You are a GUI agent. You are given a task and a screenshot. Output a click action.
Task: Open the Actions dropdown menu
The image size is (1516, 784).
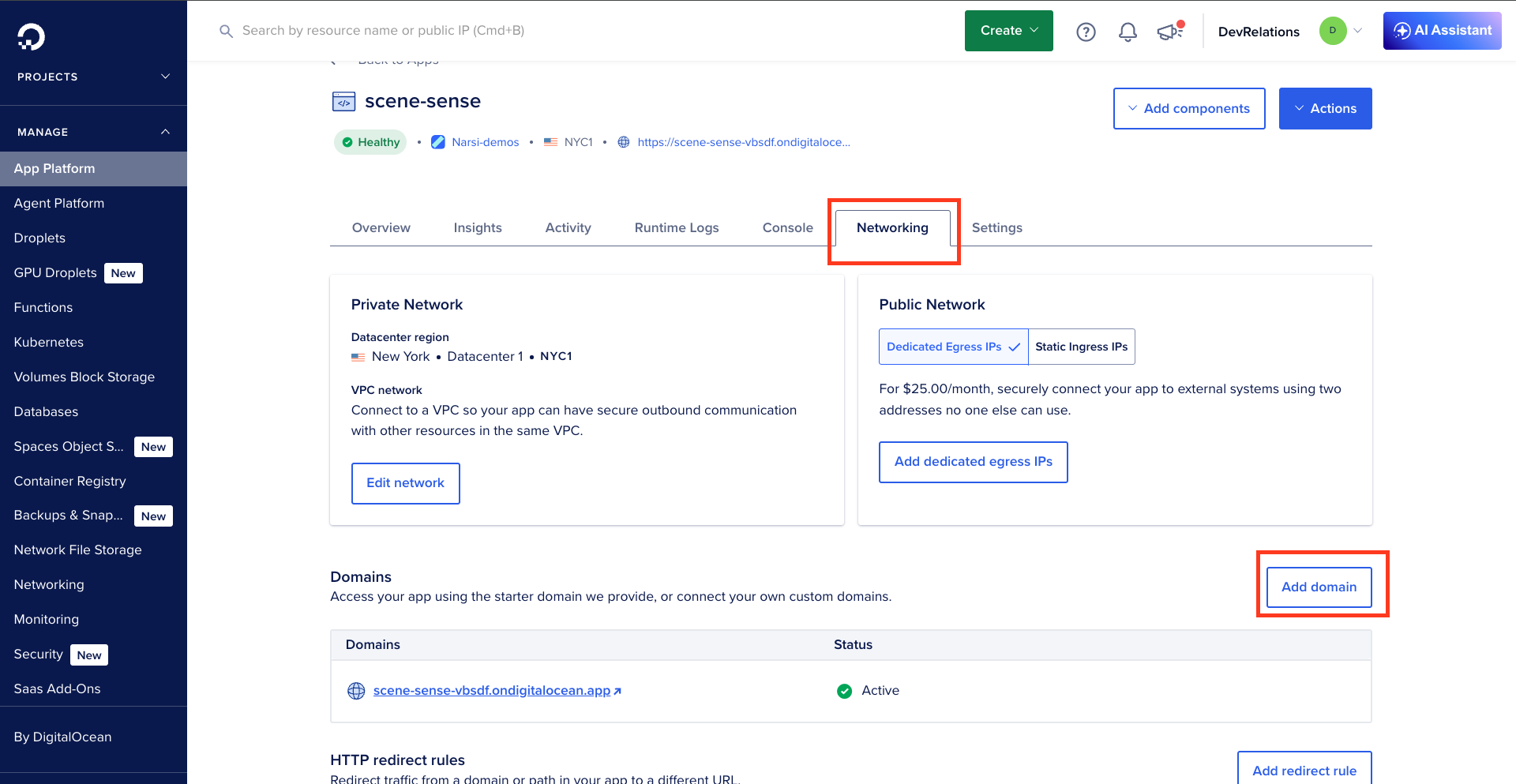click(x=1325, y=108)
